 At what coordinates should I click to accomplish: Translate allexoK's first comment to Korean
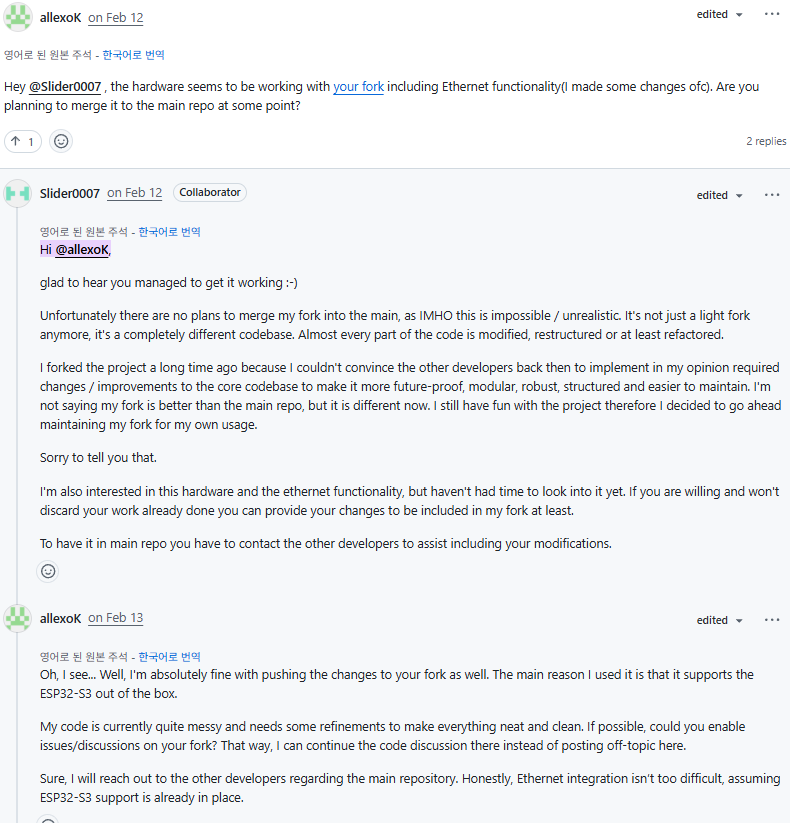pos(133,55)
